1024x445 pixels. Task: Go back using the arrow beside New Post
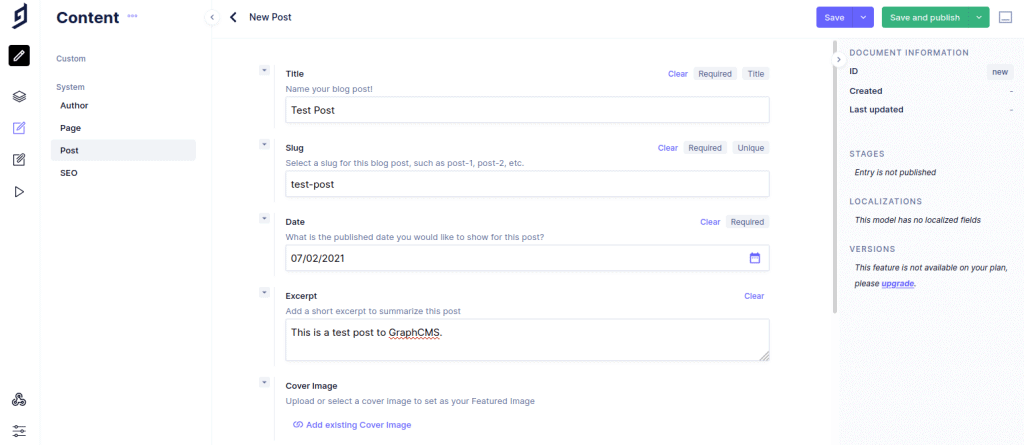tap(233, 17)
